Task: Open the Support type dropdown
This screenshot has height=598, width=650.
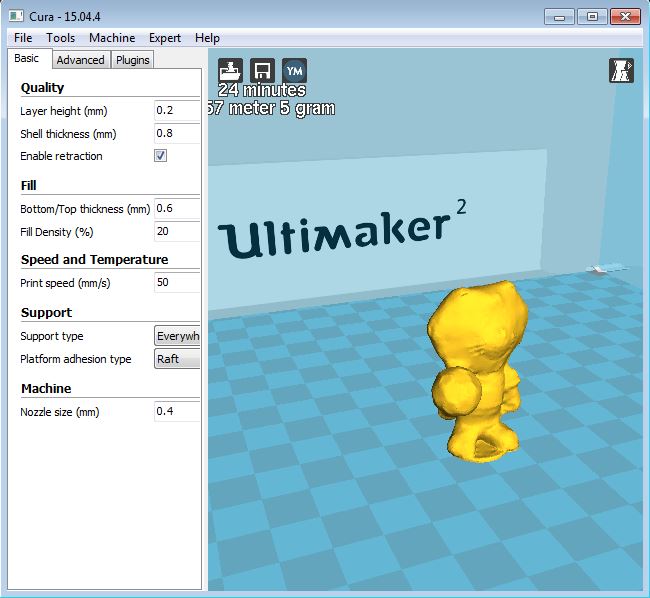Action: pyautogui.click(x=177, y=336)
